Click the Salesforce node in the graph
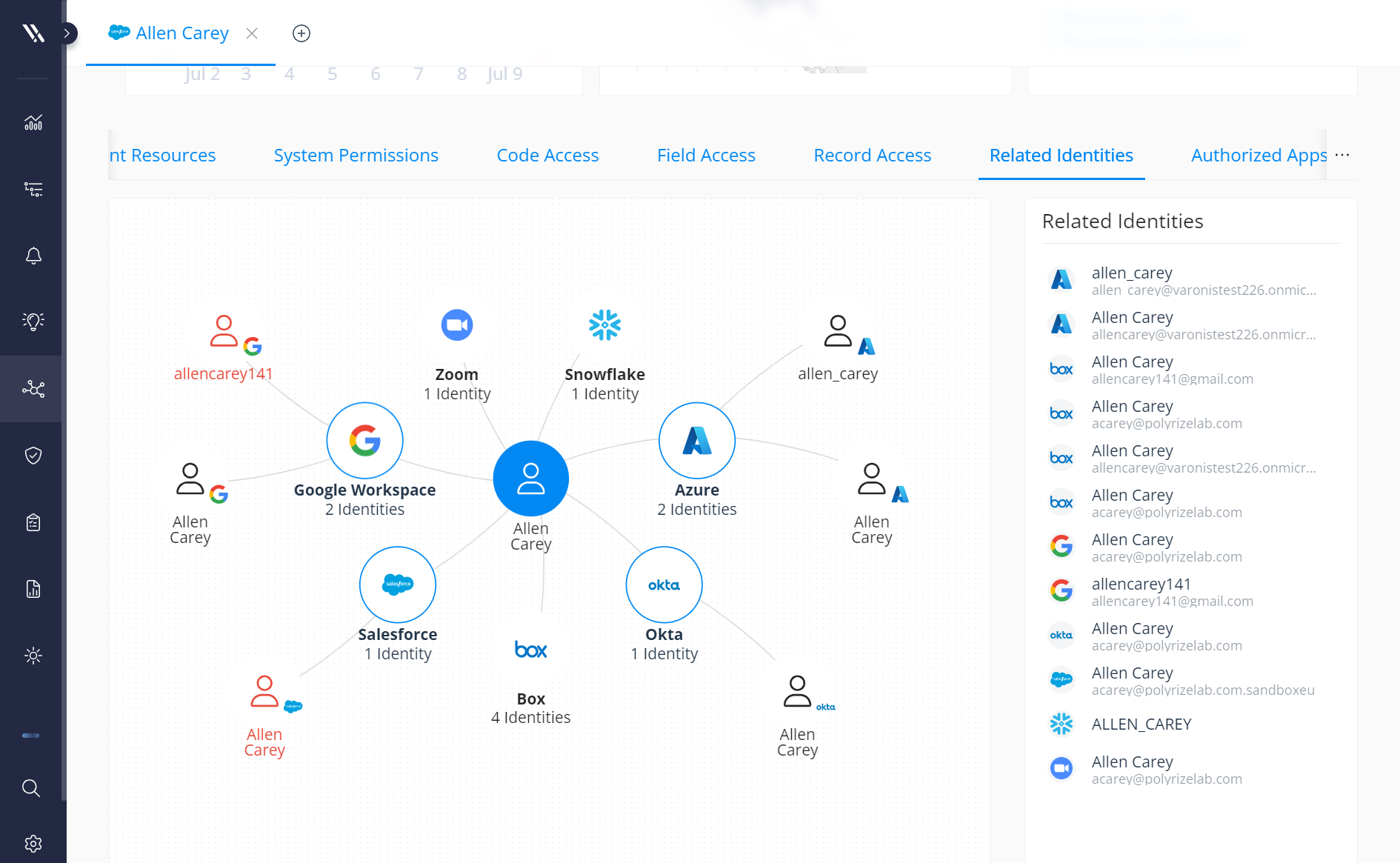 pos(398,585)
